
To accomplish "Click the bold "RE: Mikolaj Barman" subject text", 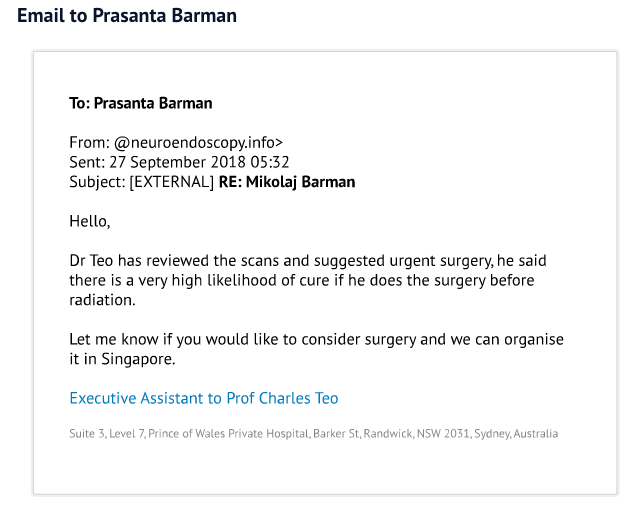I will click(287, 182).
